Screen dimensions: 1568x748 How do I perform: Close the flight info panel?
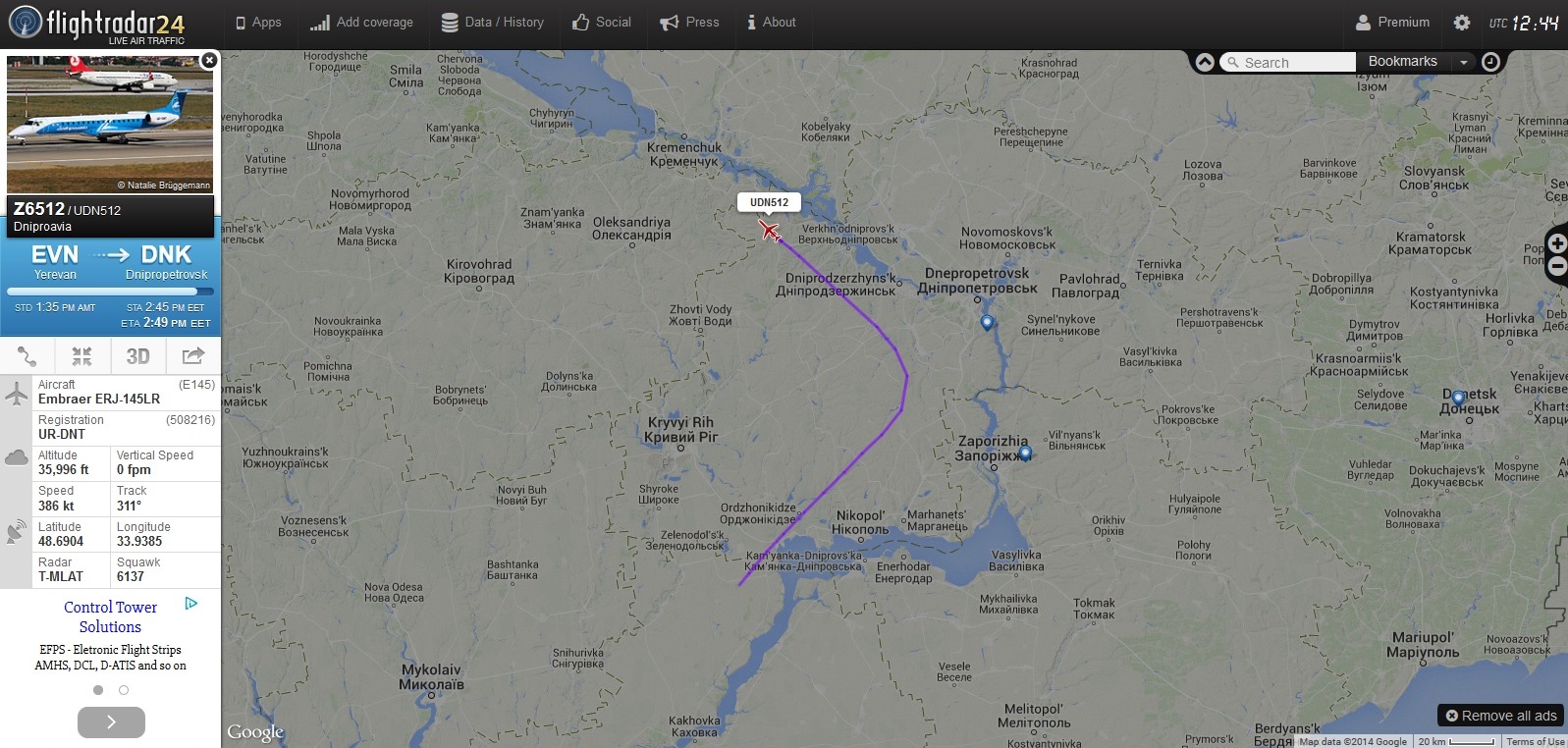[x=209, y=60]
